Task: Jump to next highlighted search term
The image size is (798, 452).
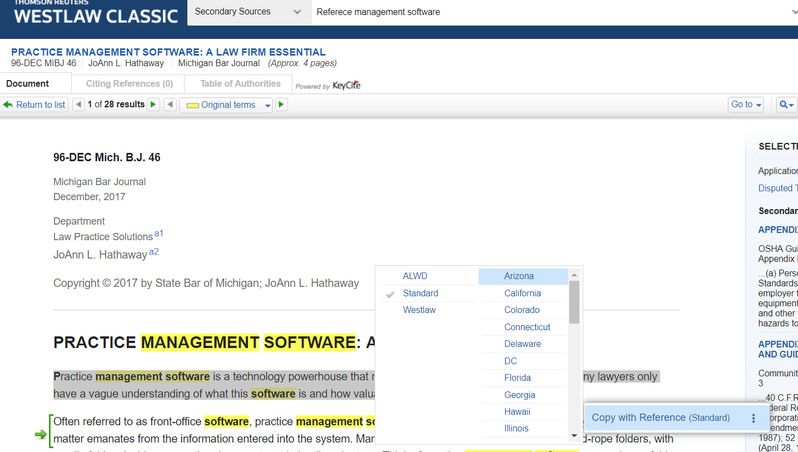Action: point(282,105)
